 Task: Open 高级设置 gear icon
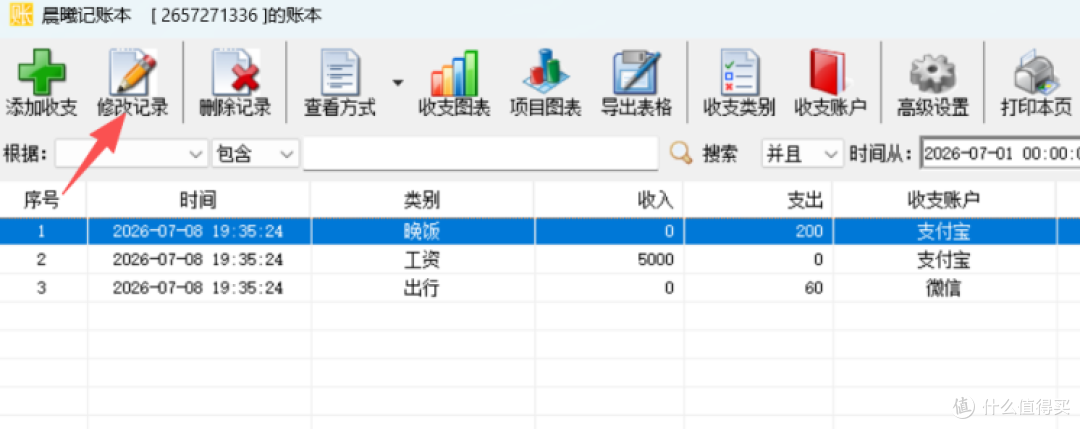[933, 74]
